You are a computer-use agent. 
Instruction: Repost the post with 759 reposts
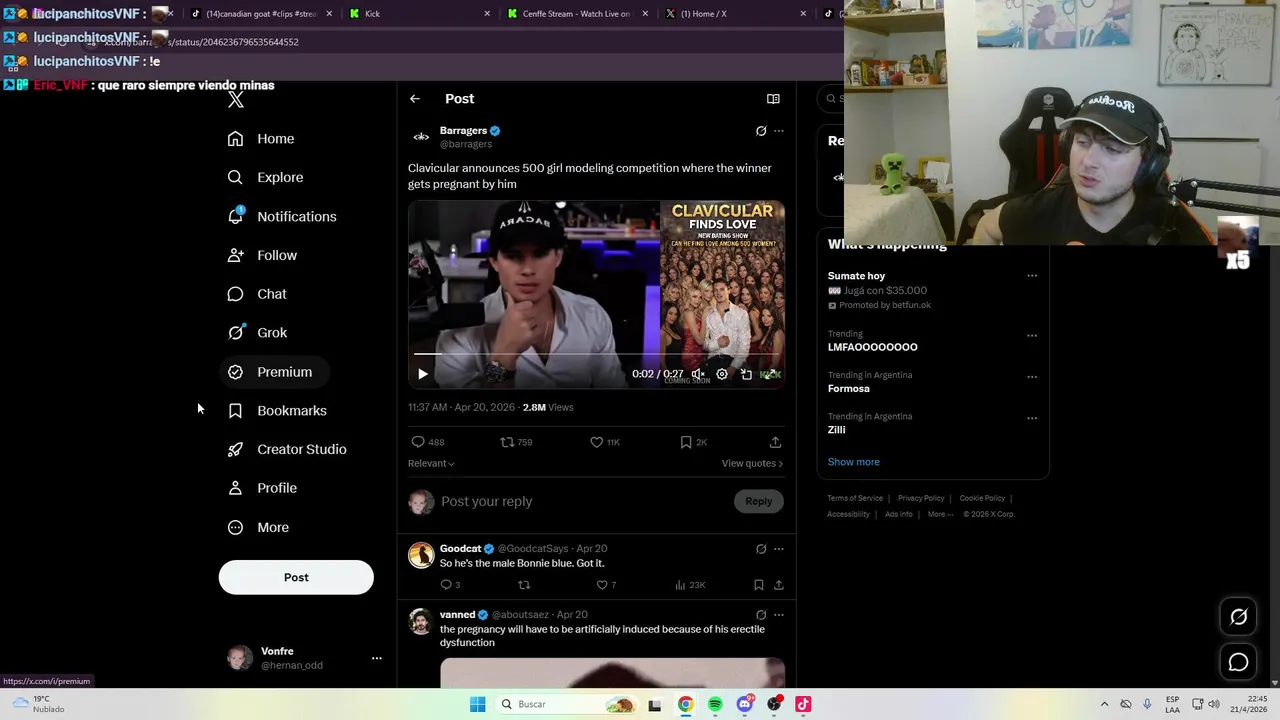[516, 442]
